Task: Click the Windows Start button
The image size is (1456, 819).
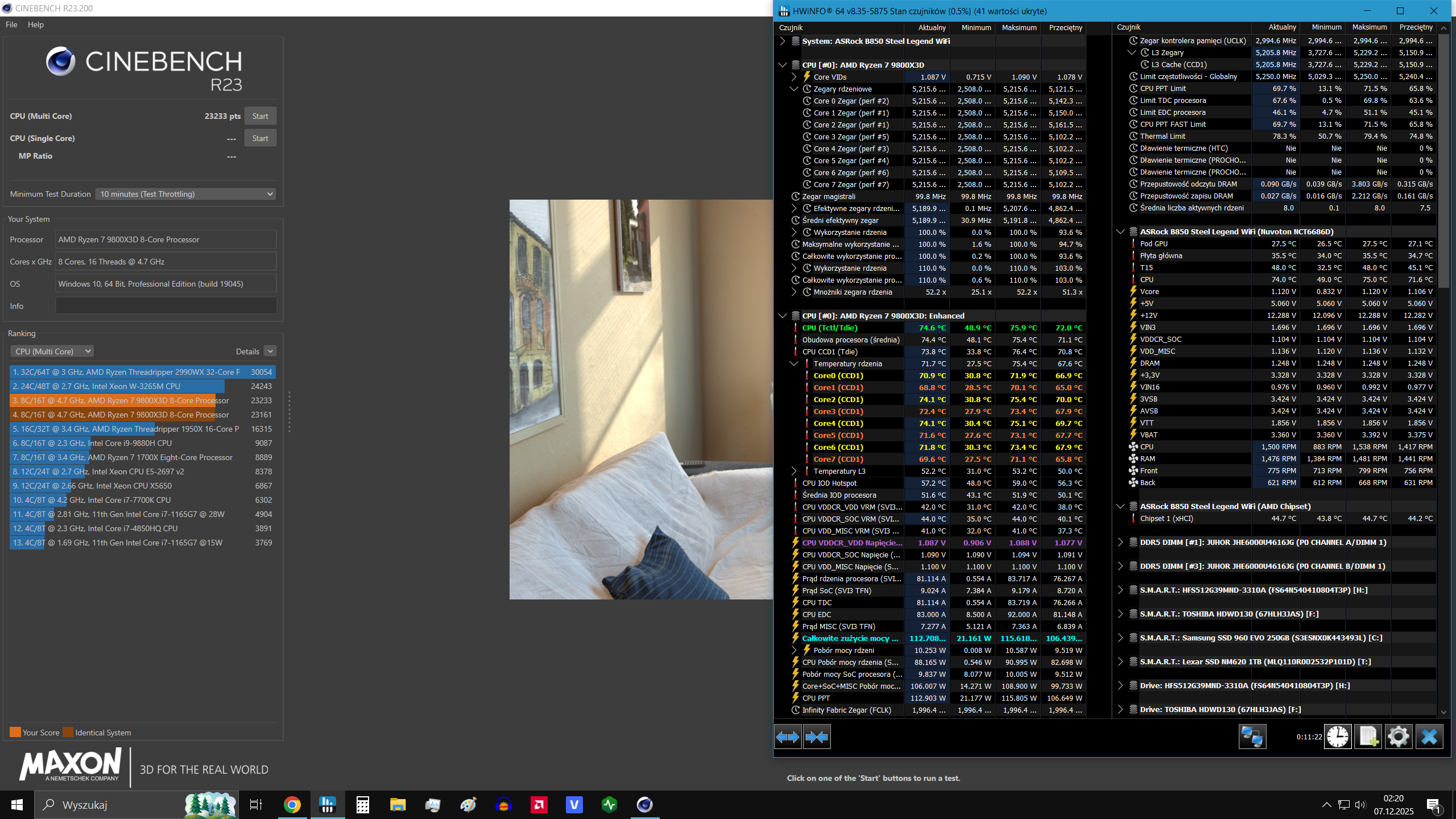Action: pyautogui.click(x=16, y=805)
